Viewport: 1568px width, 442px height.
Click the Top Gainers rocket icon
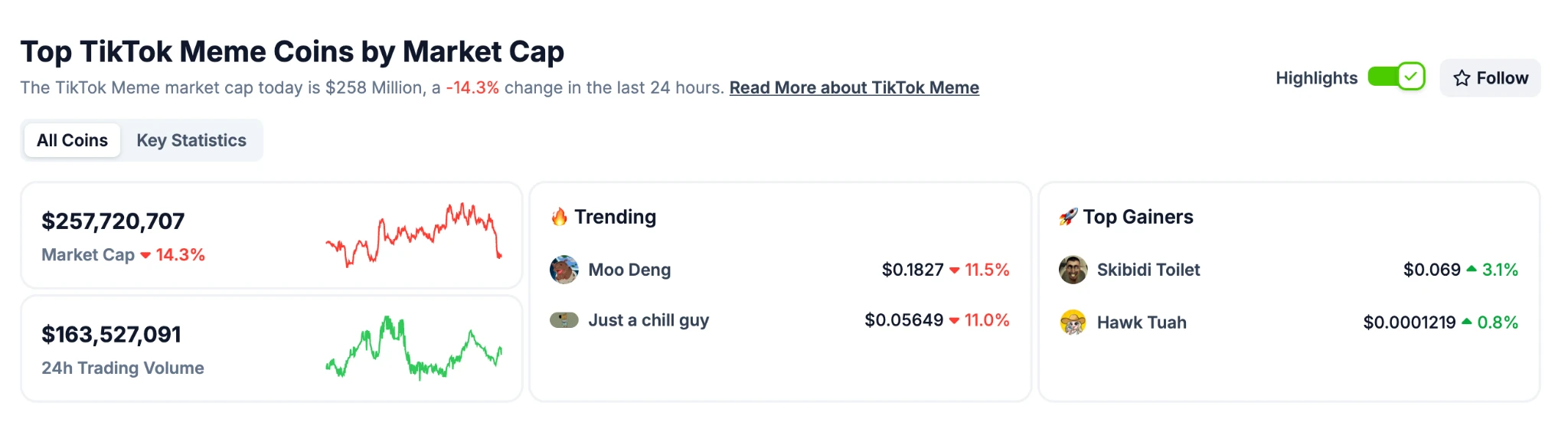pos(1068,218)
